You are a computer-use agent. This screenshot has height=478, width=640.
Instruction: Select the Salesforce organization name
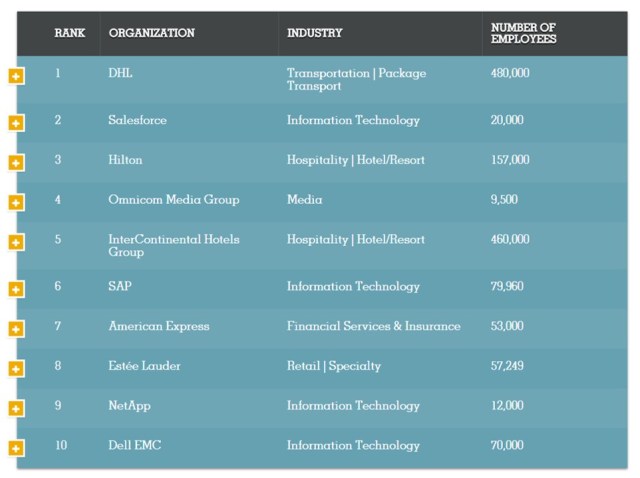(x=137, y=120)
